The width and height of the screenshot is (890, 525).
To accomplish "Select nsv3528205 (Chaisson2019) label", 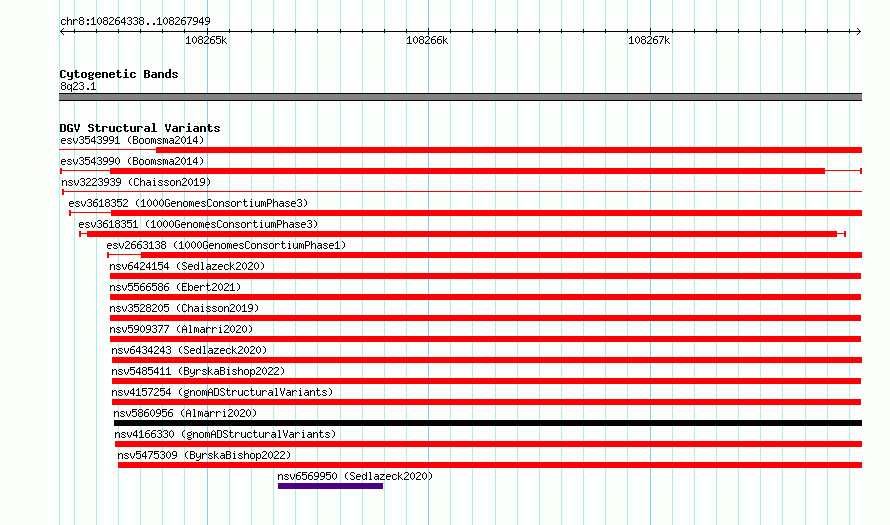I will coord(184,308).
